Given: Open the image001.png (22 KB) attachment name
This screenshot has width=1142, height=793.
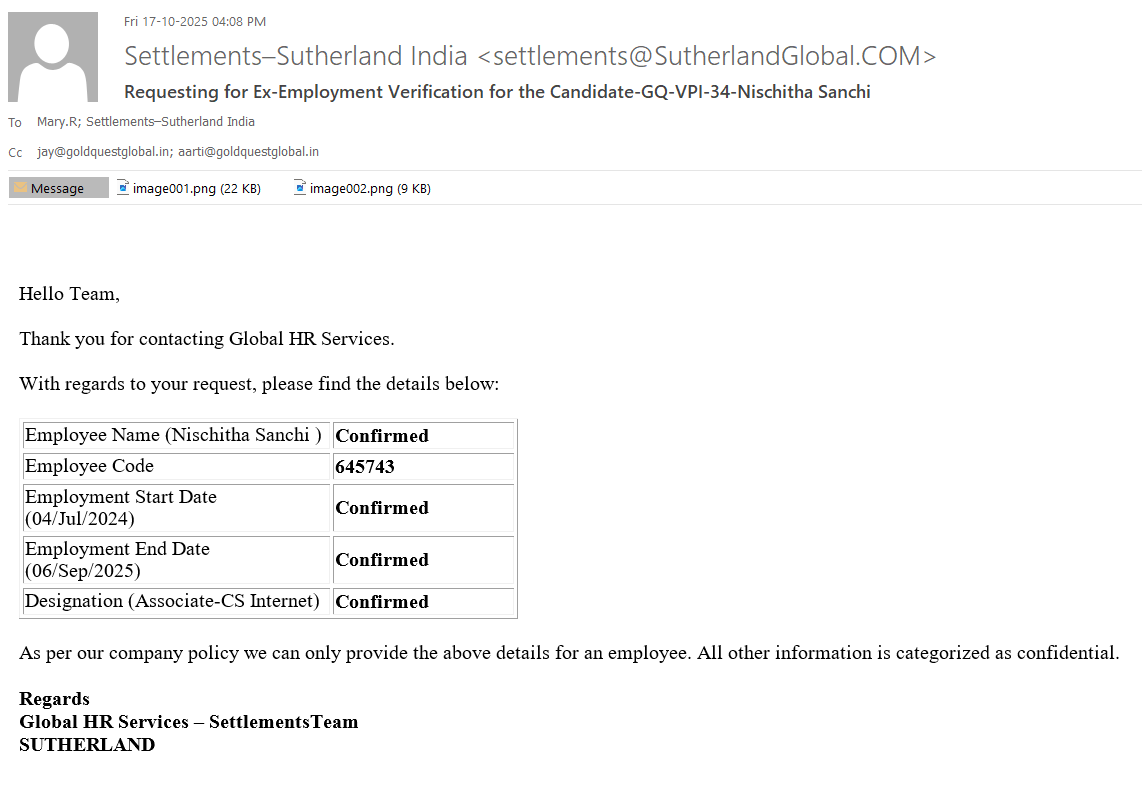Looking at the screenshot, I should [197, 188].
